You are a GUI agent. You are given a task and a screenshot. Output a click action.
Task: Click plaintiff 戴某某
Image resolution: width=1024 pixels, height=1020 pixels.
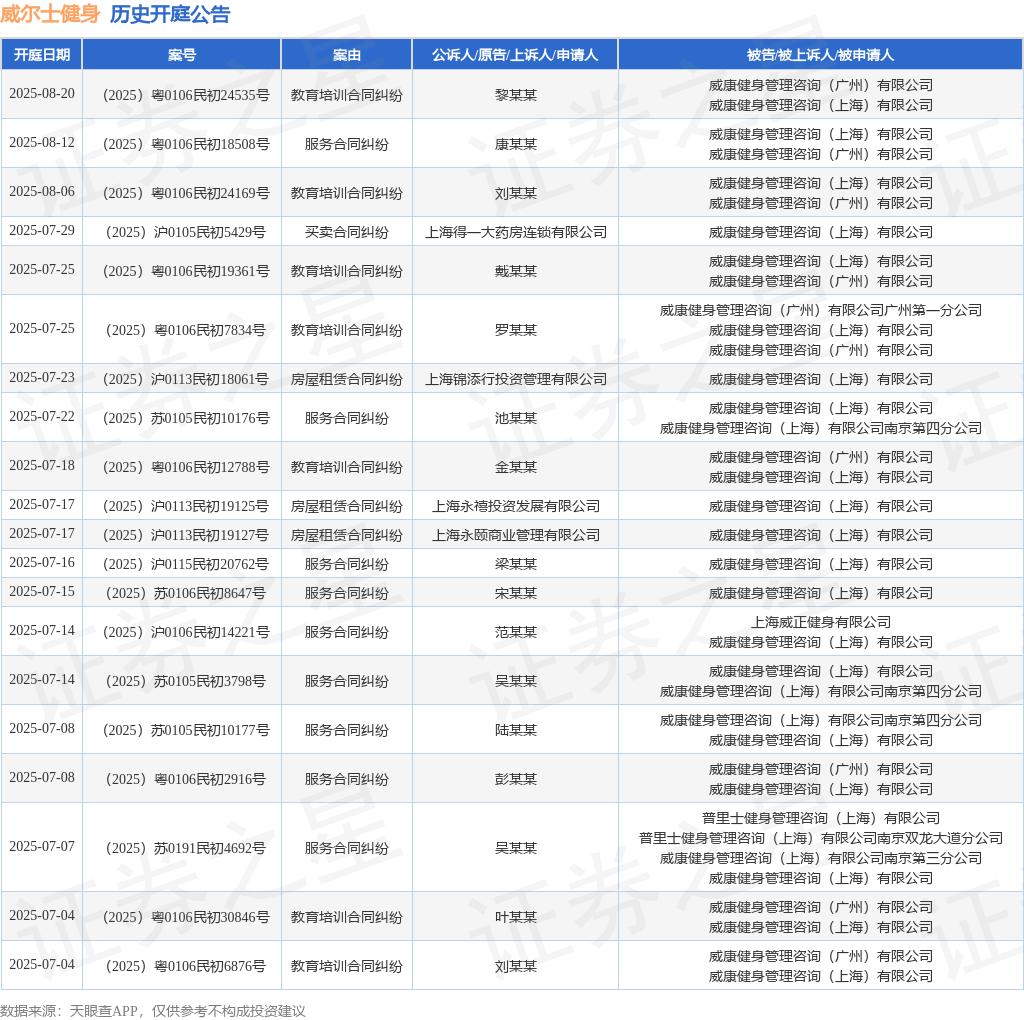[516, 272]
